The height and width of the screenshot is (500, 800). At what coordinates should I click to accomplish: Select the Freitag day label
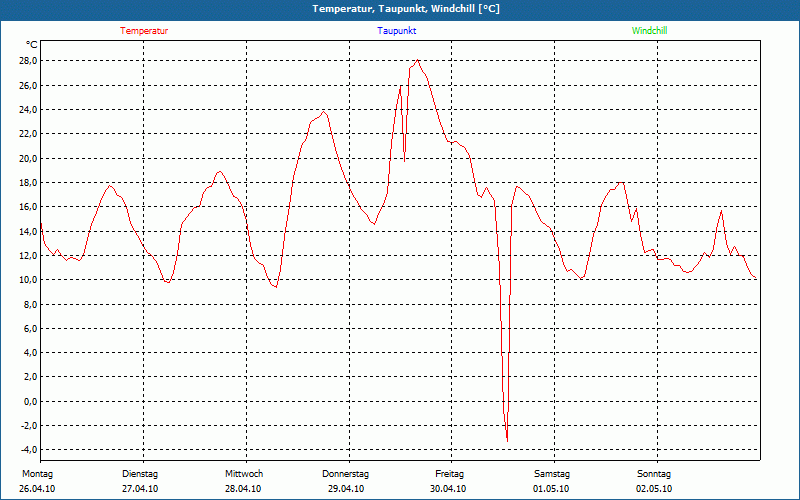tap(449, 474)
